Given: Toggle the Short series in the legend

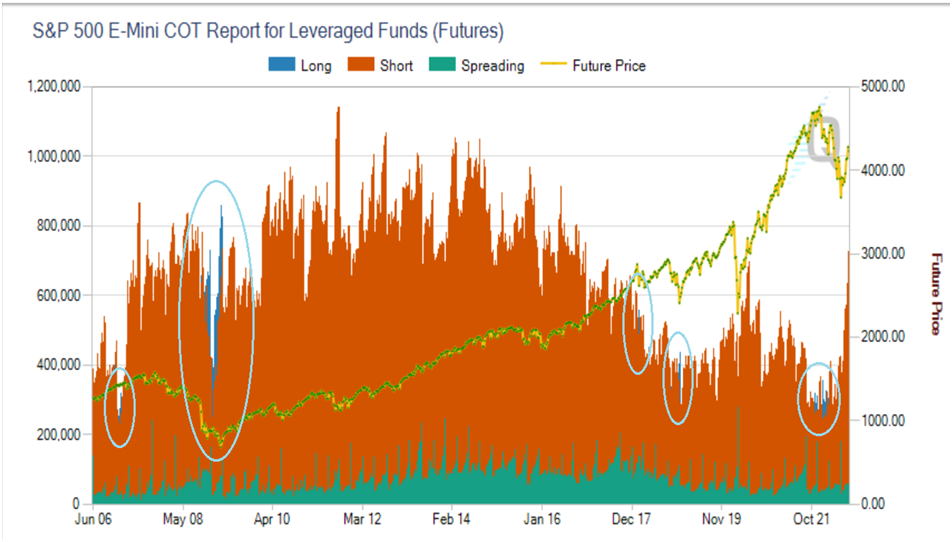Looking at the screenshot, I should 380,66.
